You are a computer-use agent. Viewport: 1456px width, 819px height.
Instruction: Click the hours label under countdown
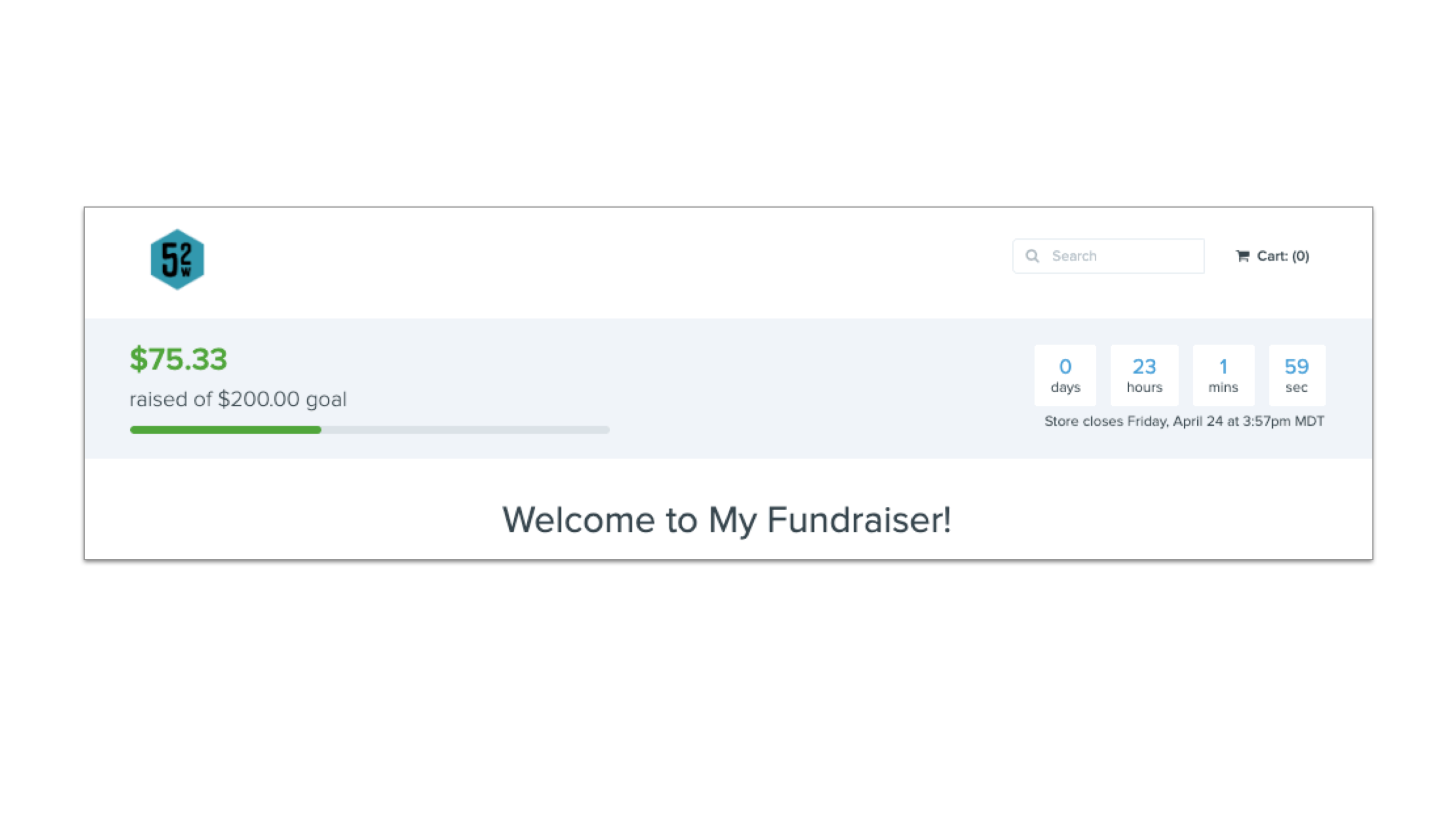tap(1144, 387)
